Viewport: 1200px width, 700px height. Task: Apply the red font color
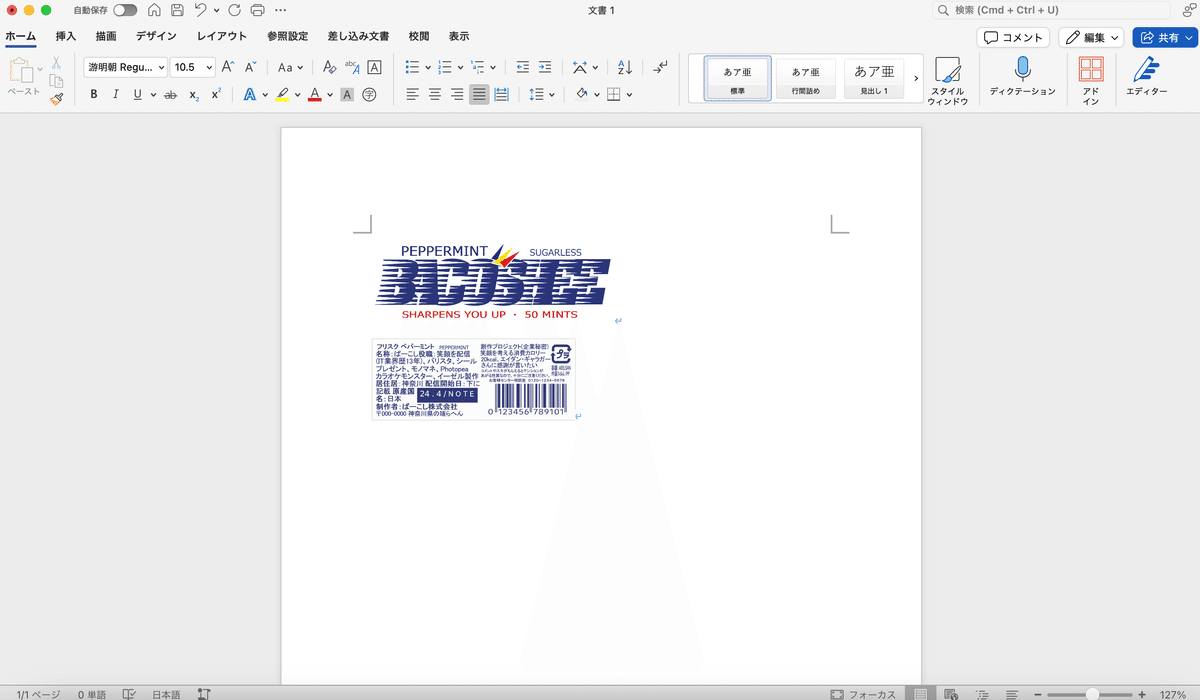(x=314, y=95)
